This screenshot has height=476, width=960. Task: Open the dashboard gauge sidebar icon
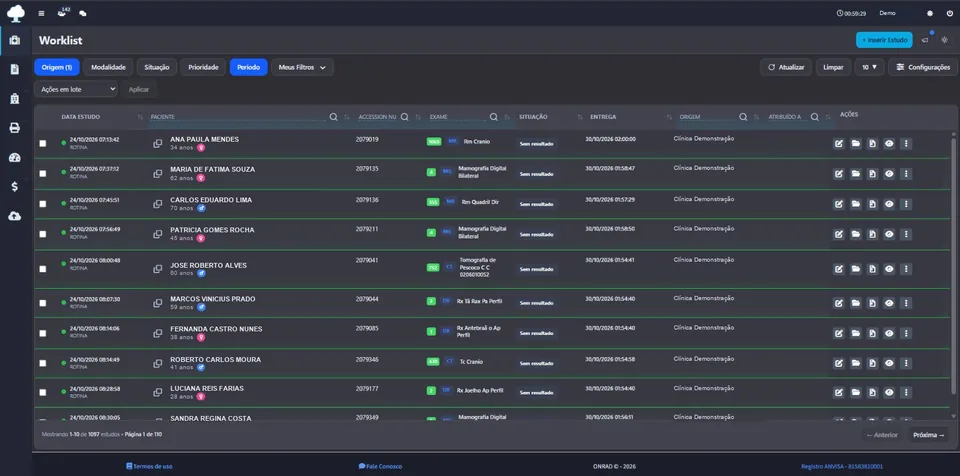[x=15, y=157]
